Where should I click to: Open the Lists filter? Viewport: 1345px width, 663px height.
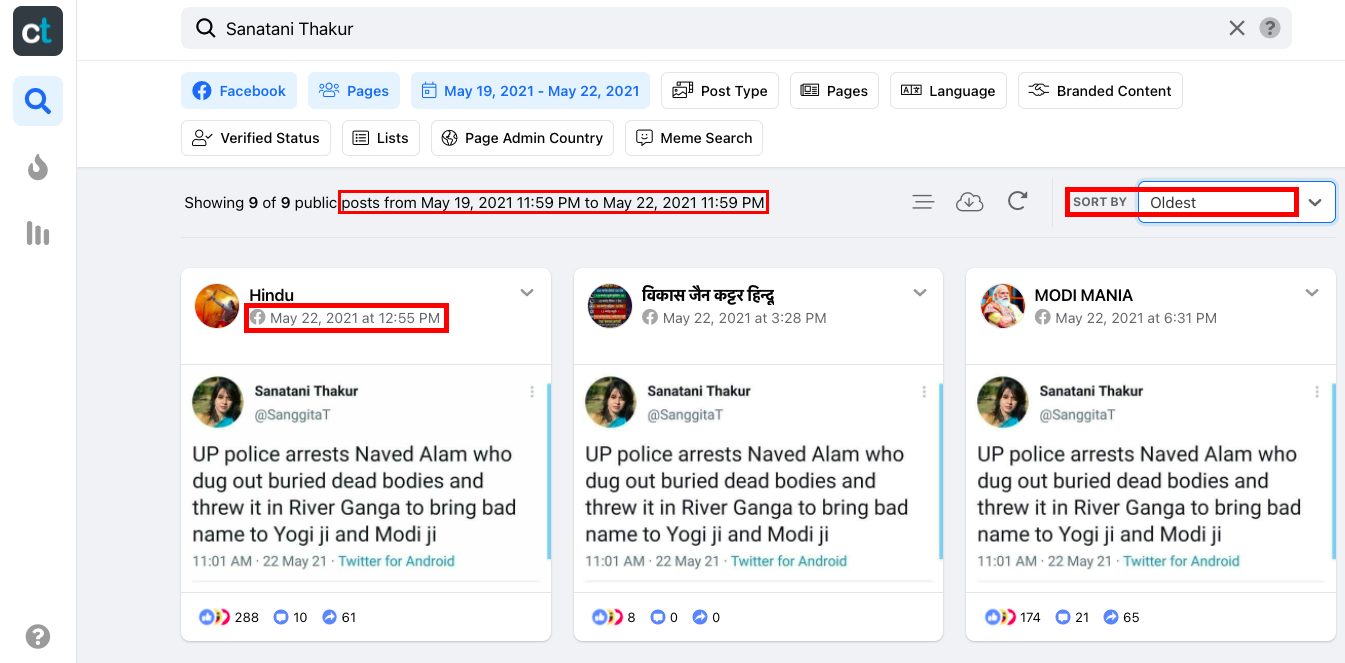click(x=381, y=138)
